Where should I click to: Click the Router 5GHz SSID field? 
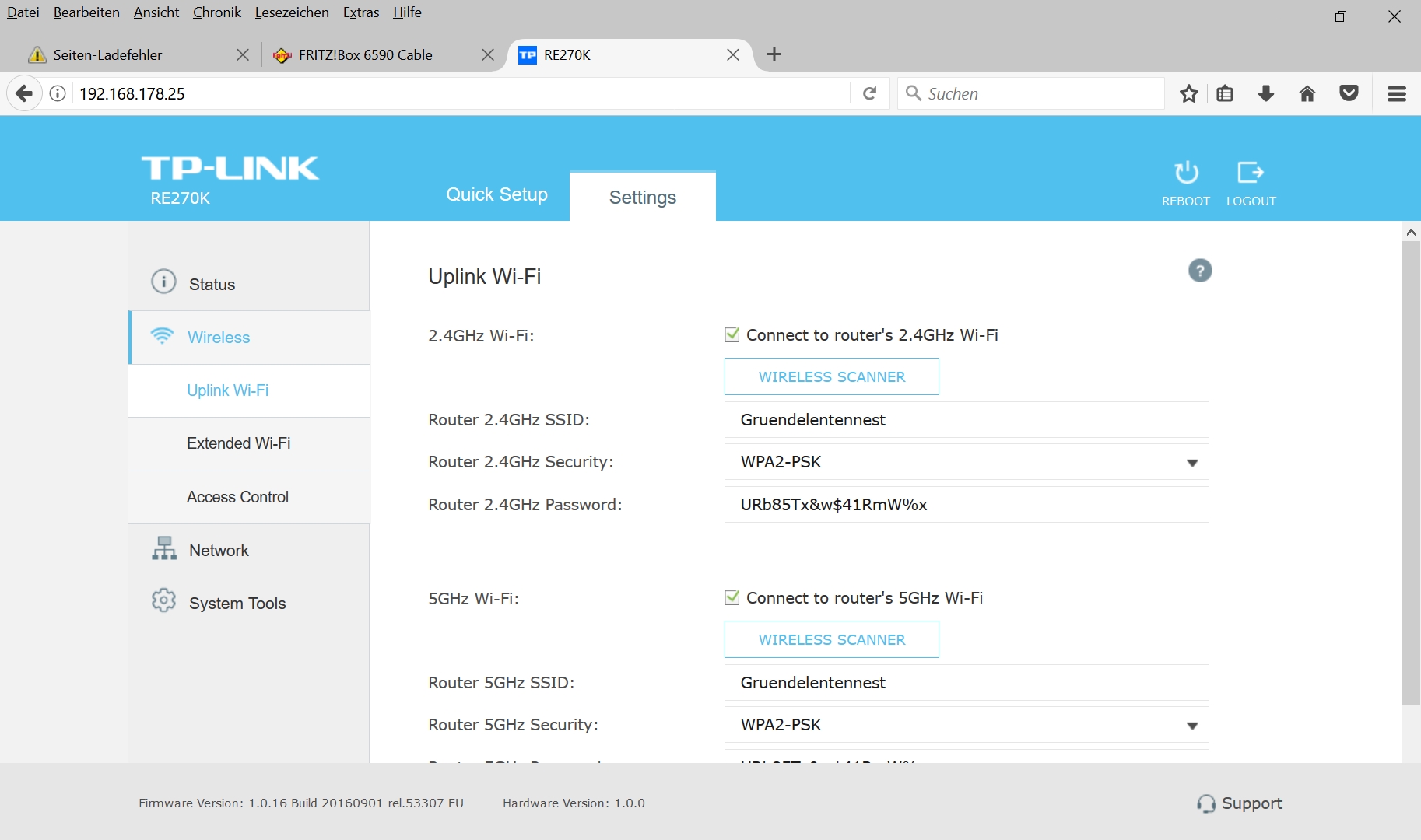tap(967, 683)
